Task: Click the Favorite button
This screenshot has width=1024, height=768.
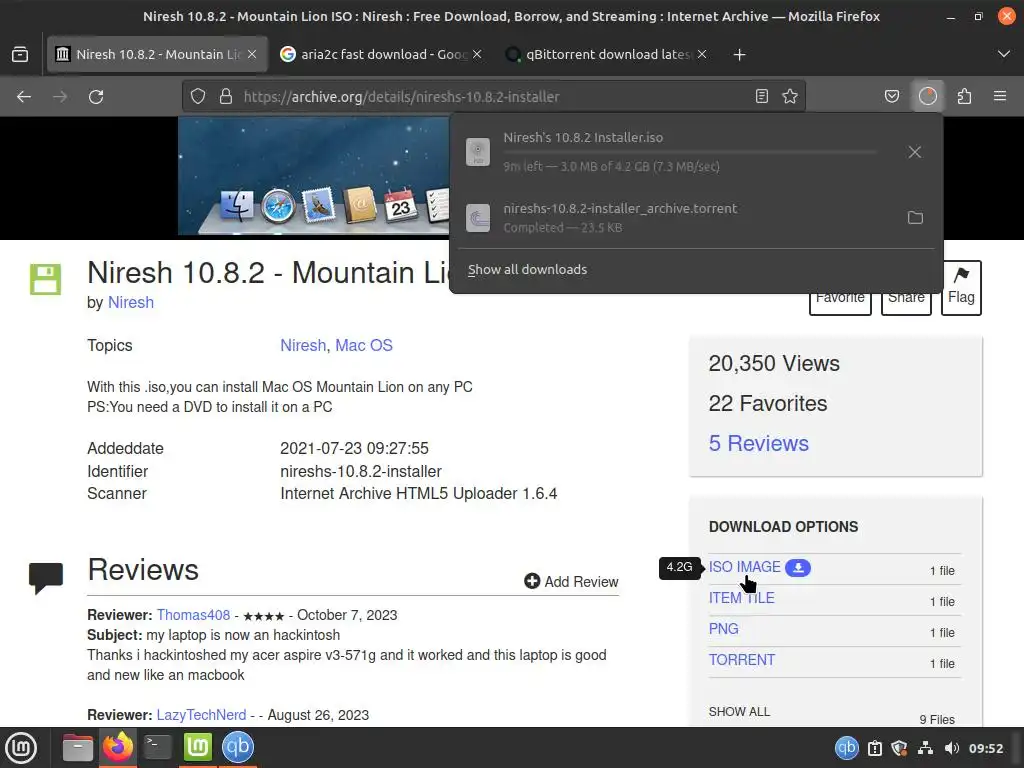Action: pyautogui.click(x=840, y=302)
